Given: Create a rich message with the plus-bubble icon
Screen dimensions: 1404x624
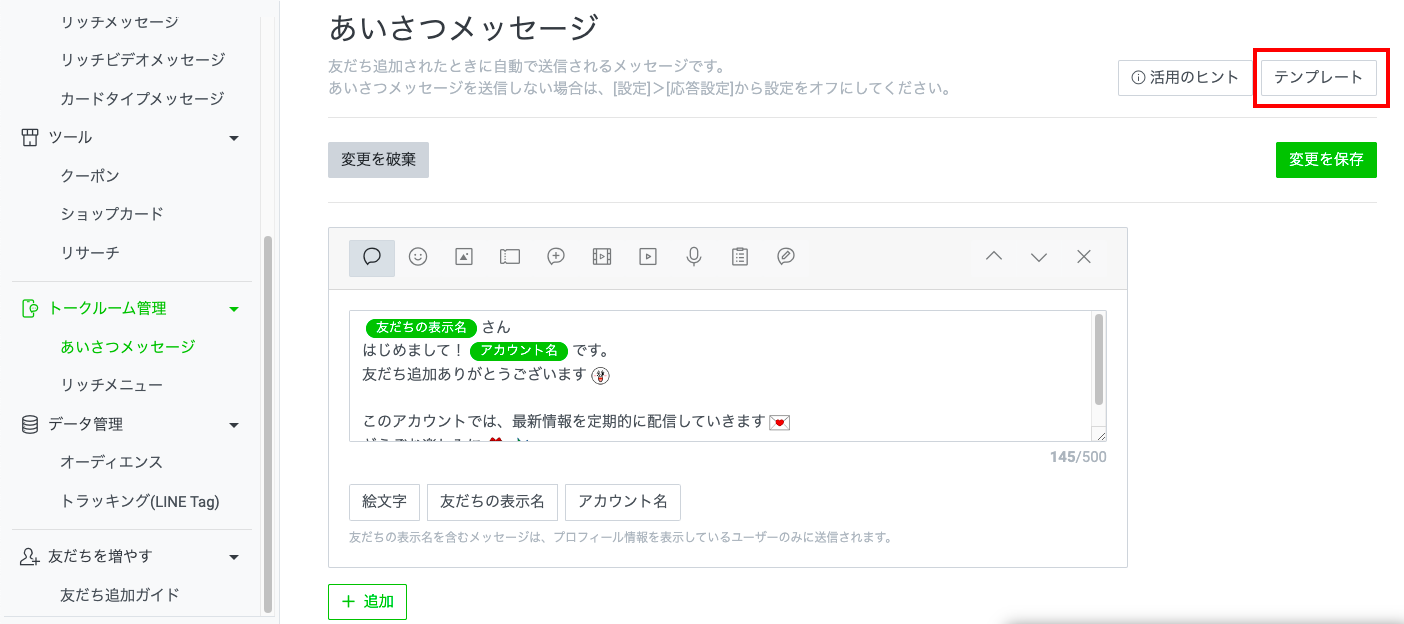Looking at the screenshot, I should click(555, 257).
